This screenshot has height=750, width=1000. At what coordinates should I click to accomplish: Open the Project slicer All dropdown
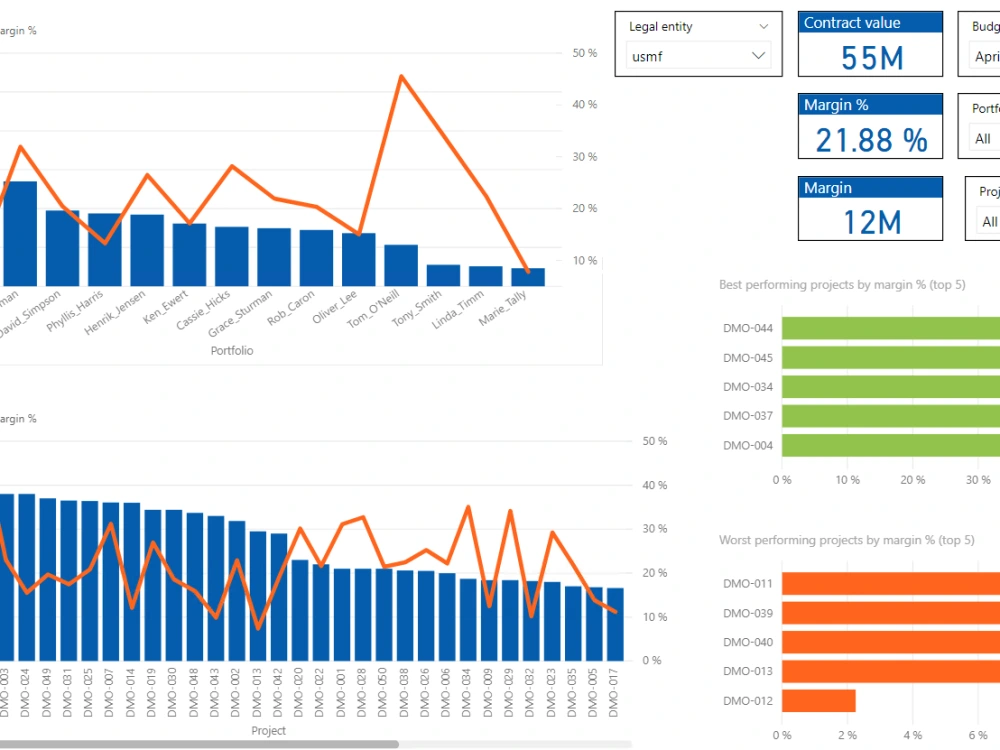[x=988, y=221]
